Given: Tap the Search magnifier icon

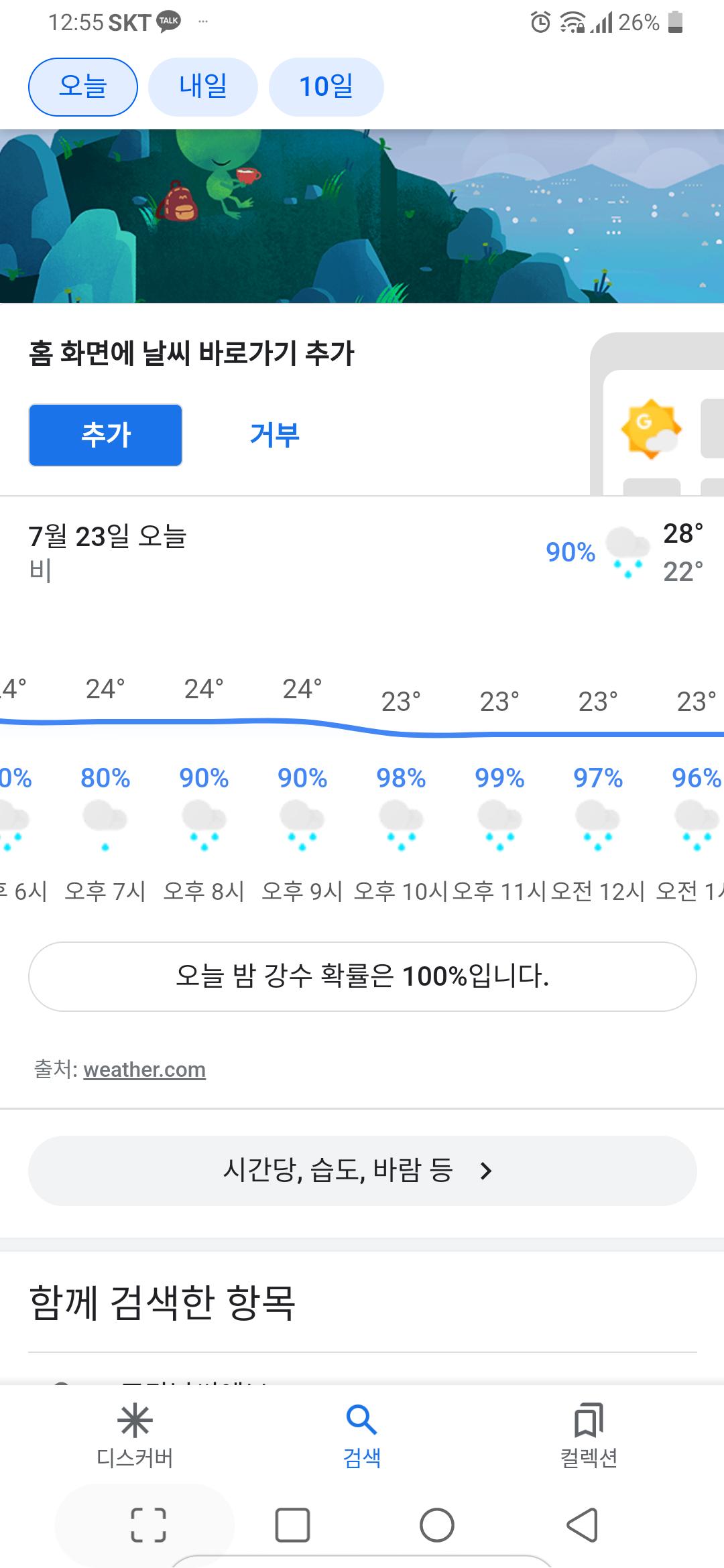Looking at the screenshot, I should [x=361, y=1419].
